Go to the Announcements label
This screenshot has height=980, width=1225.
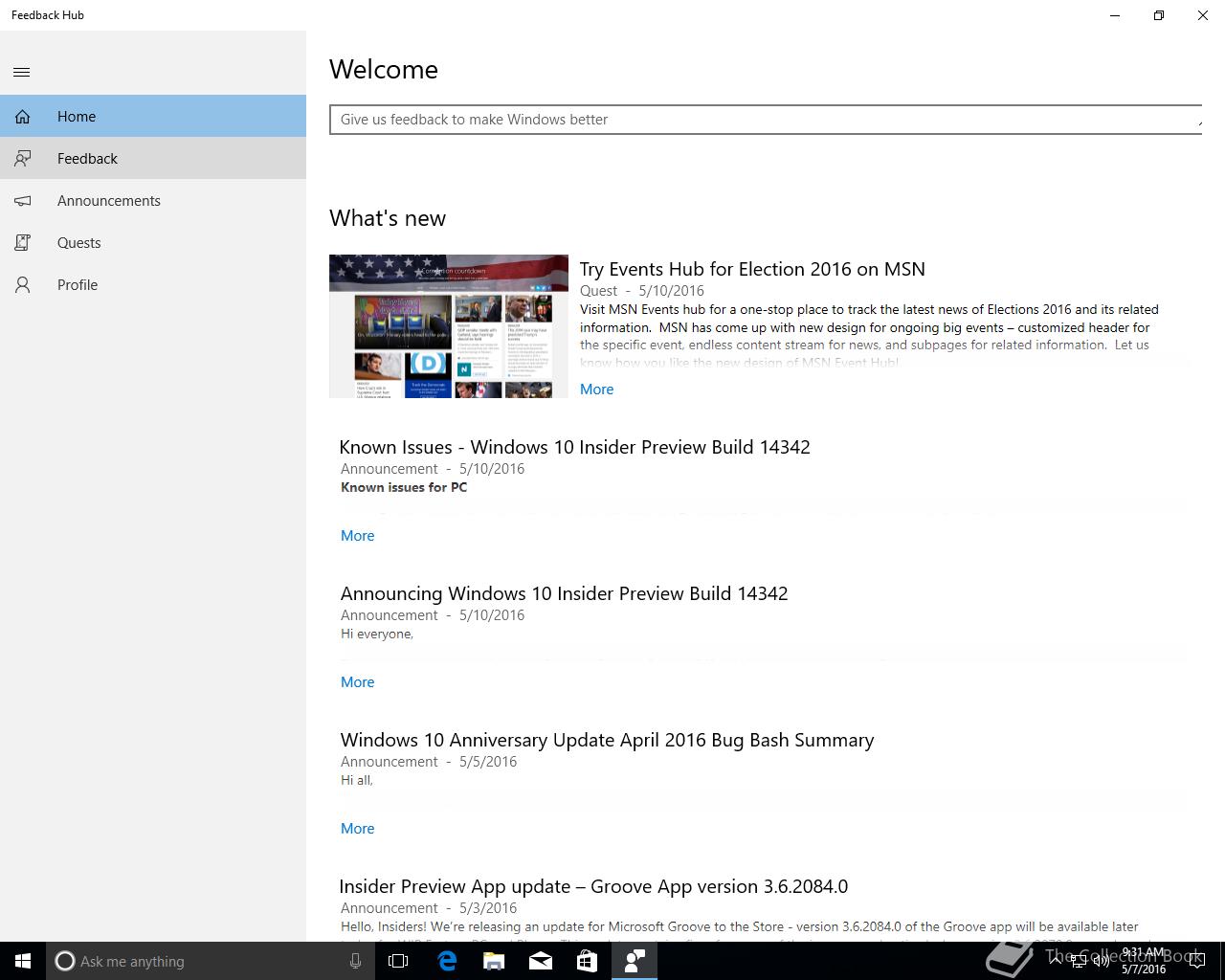tap(109, 201)
